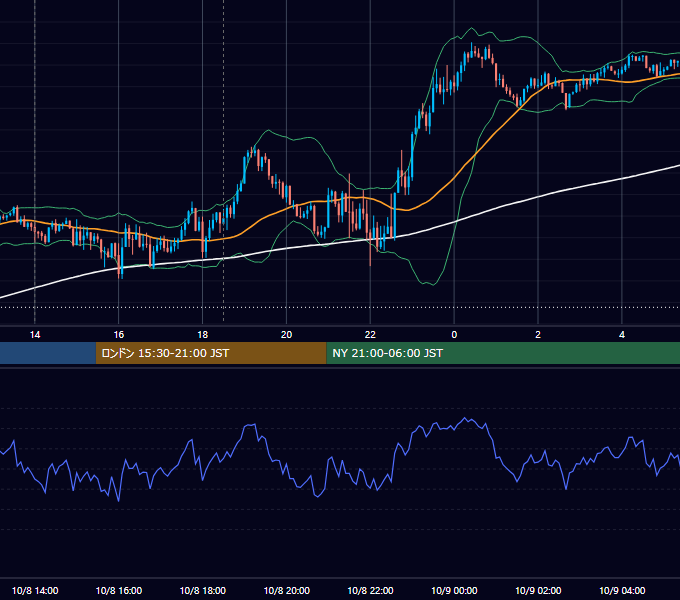
Task: Click the 10/8 16:00 date label
Action: pyautogui.click(x=119, y=590)
